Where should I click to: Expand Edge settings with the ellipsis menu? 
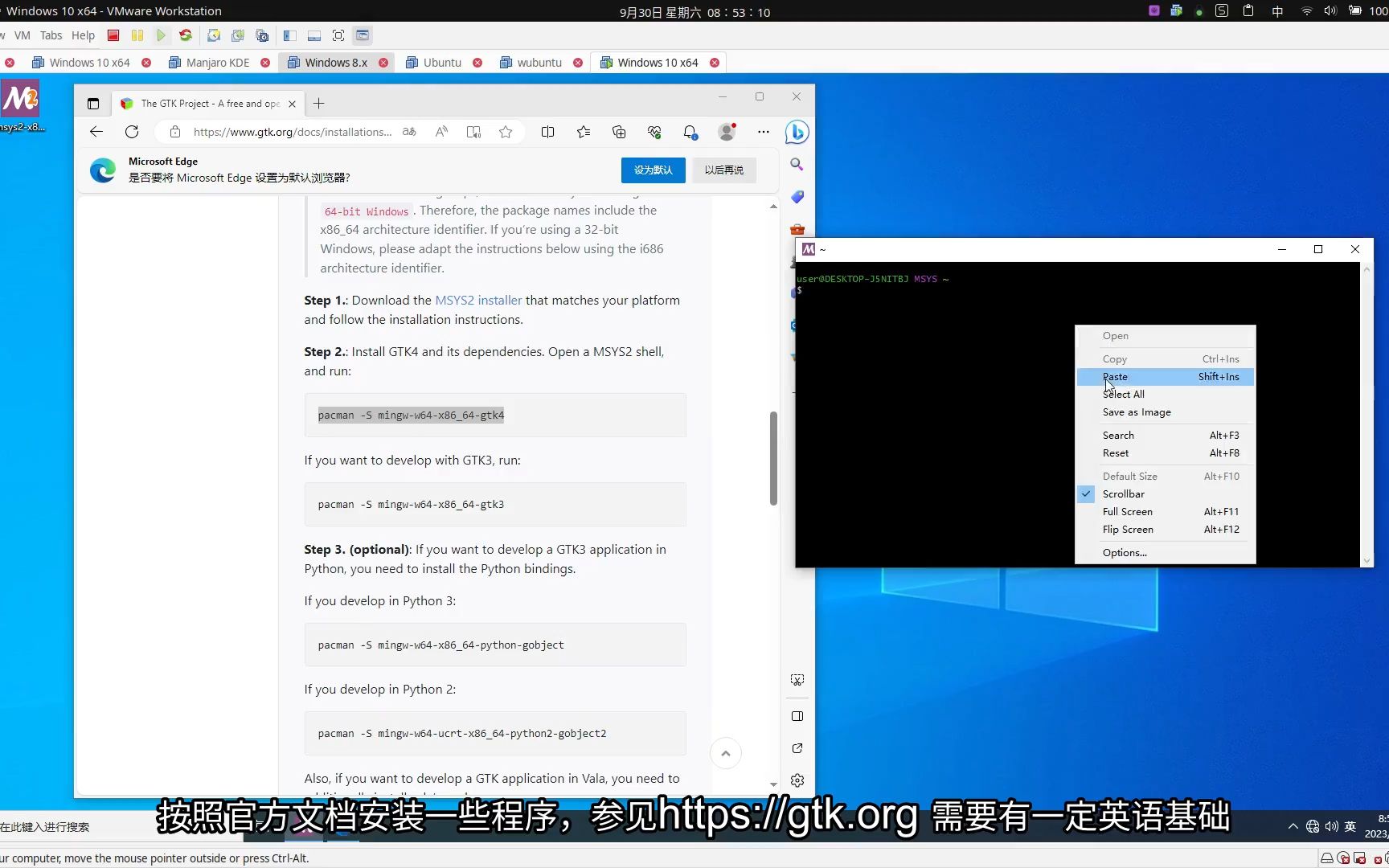point(762,132)
